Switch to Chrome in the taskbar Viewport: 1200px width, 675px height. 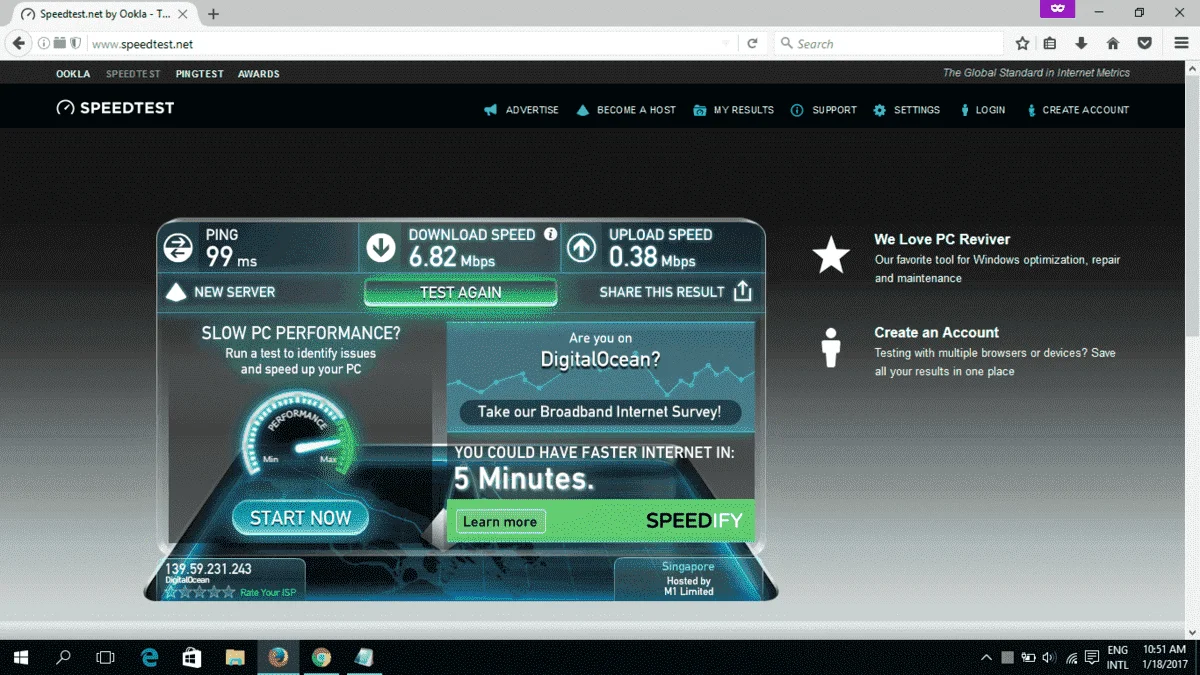[321, 657]
